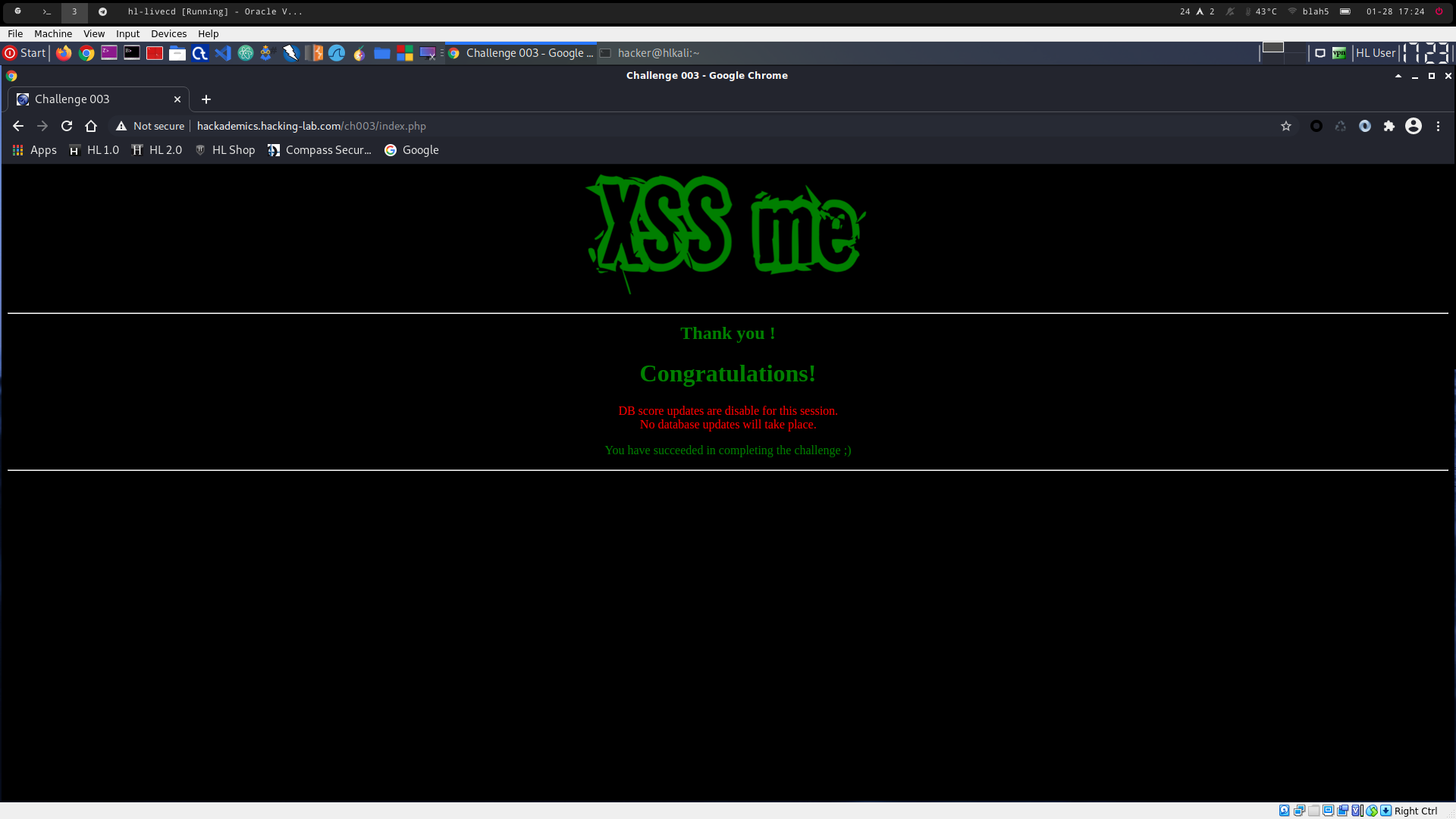Open HL Shop bookmark
The height and width of the screenshot is (819, 1456).
[x=225, y=150]
